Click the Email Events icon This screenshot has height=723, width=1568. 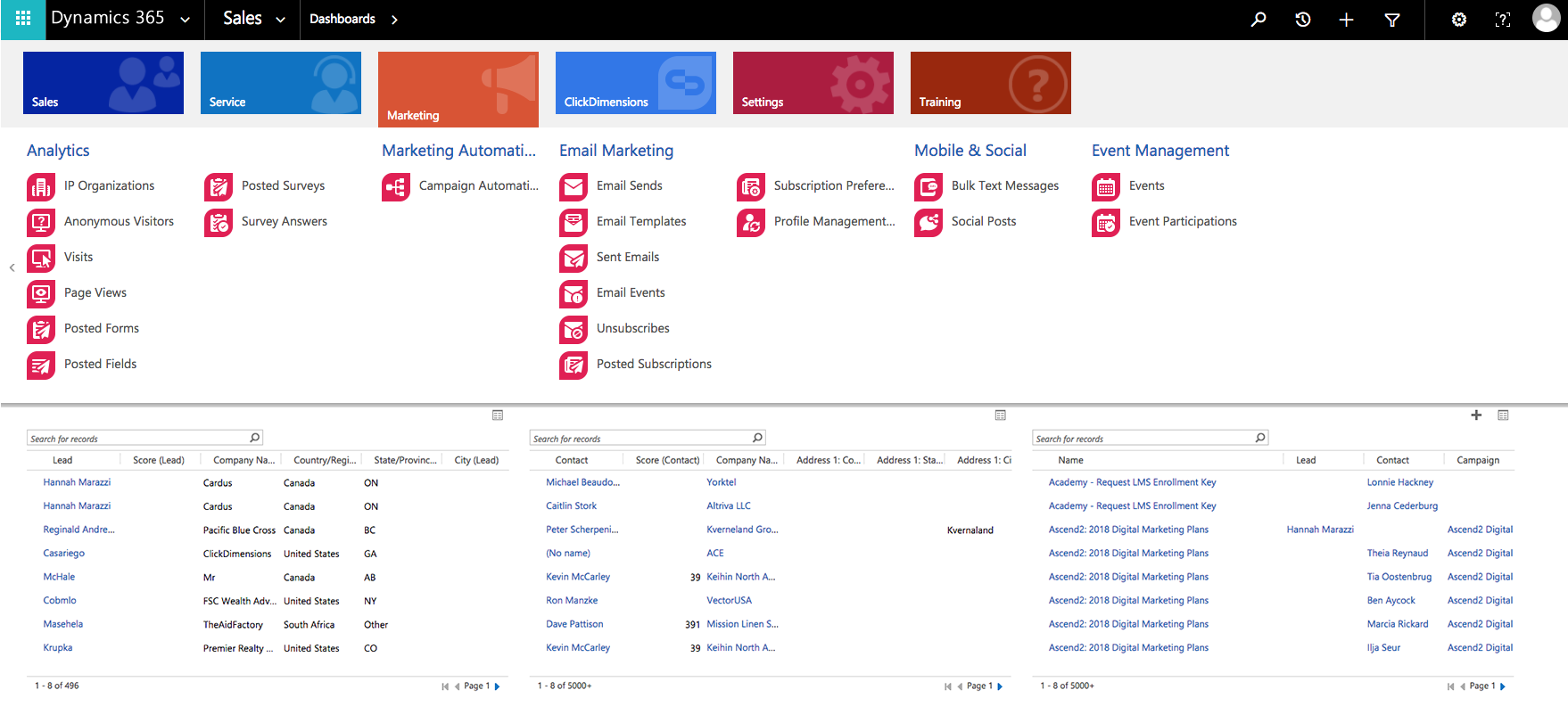tap(574, 294)
